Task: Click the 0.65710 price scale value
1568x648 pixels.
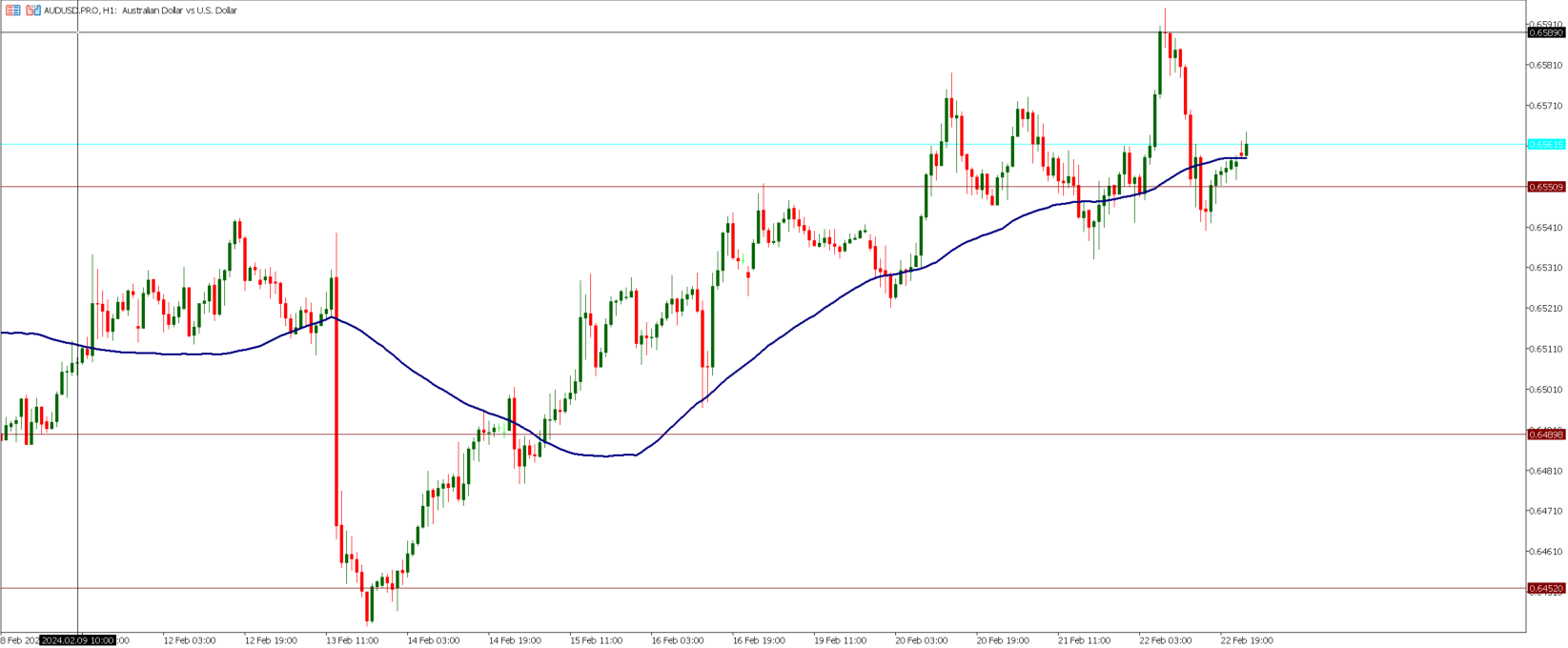Action: (1546, 106)
